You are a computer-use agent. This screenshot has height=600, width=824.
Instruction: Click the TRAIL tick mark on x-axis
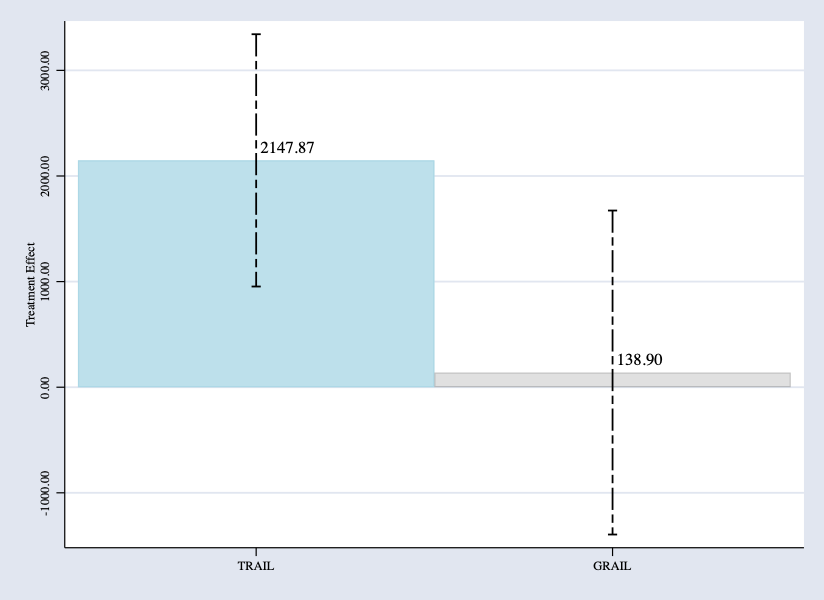coord(256,550)
